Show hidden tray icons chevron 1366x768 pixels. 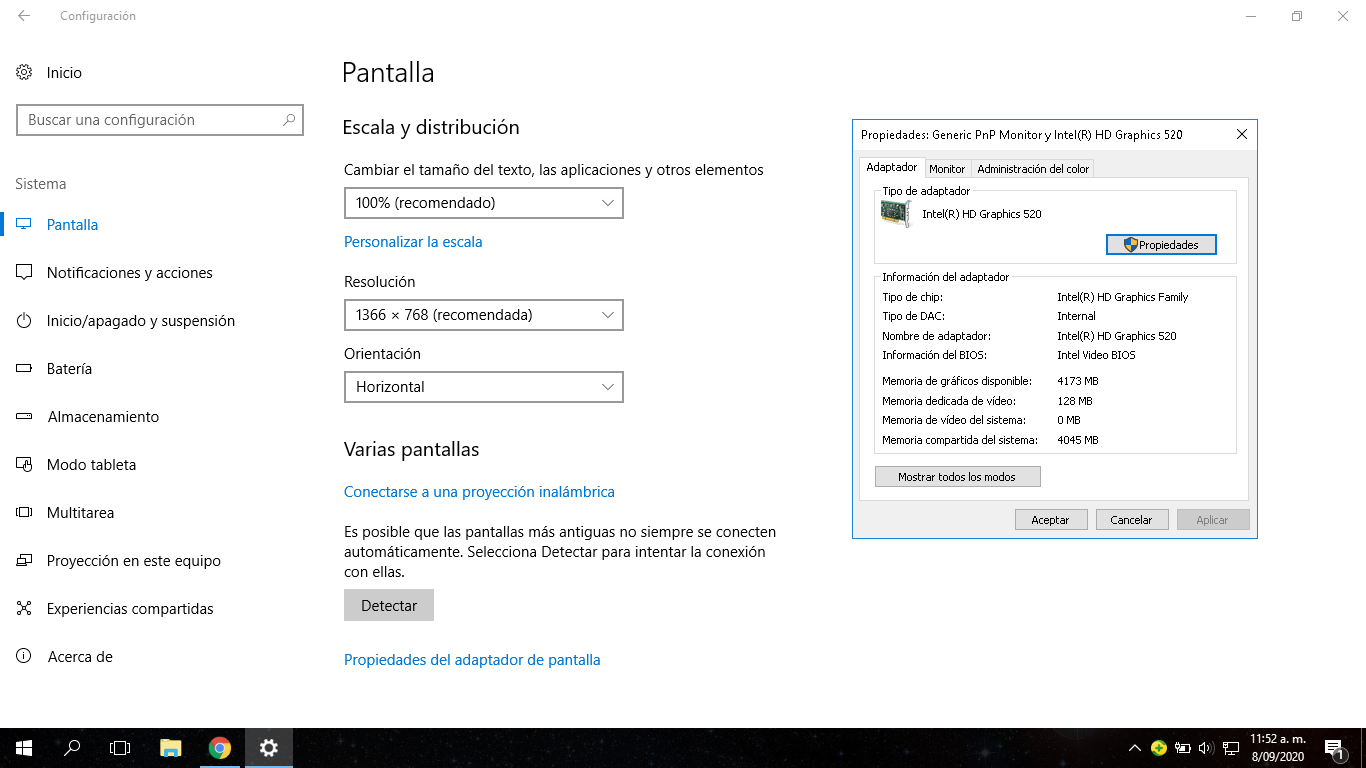click(x=1134, y=748)
